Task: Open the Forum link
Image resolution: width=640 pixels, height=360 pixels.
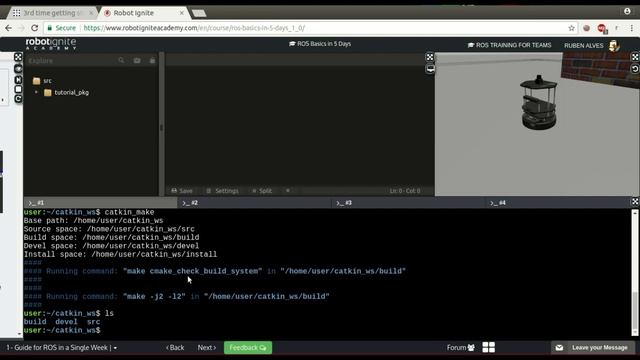Action: click(460, 348)
